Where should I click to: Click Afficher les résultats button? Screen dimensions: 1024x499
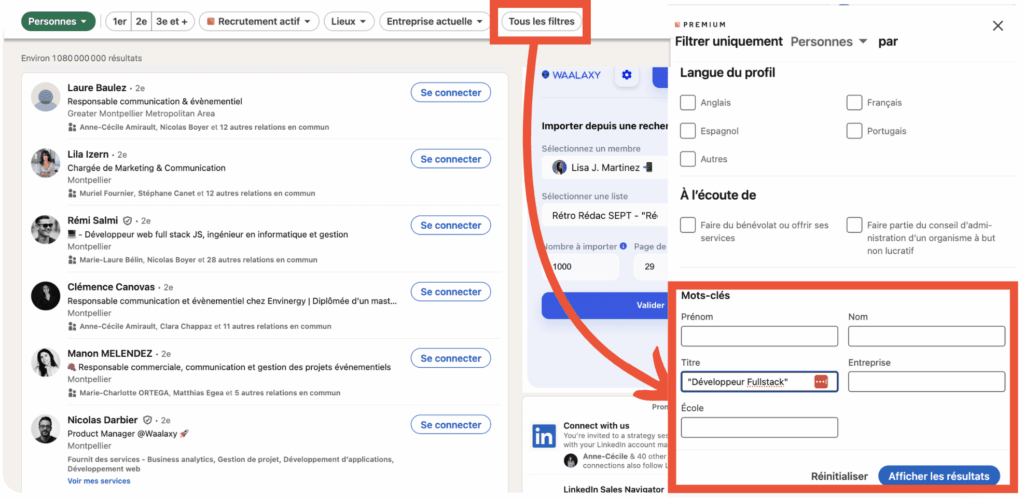coord(938,476)
